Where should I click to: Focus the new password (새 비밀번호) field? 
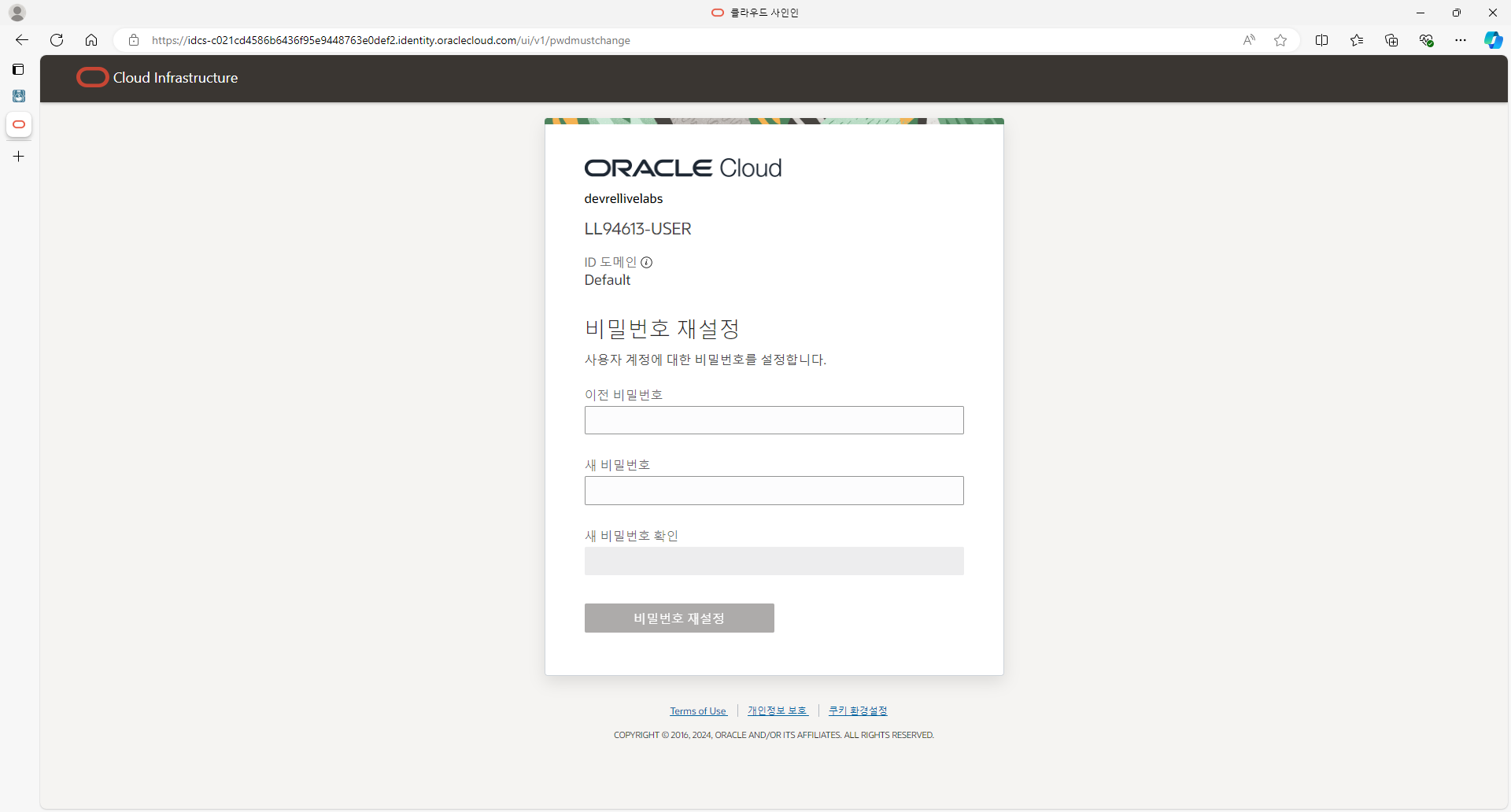click(774, 490)
